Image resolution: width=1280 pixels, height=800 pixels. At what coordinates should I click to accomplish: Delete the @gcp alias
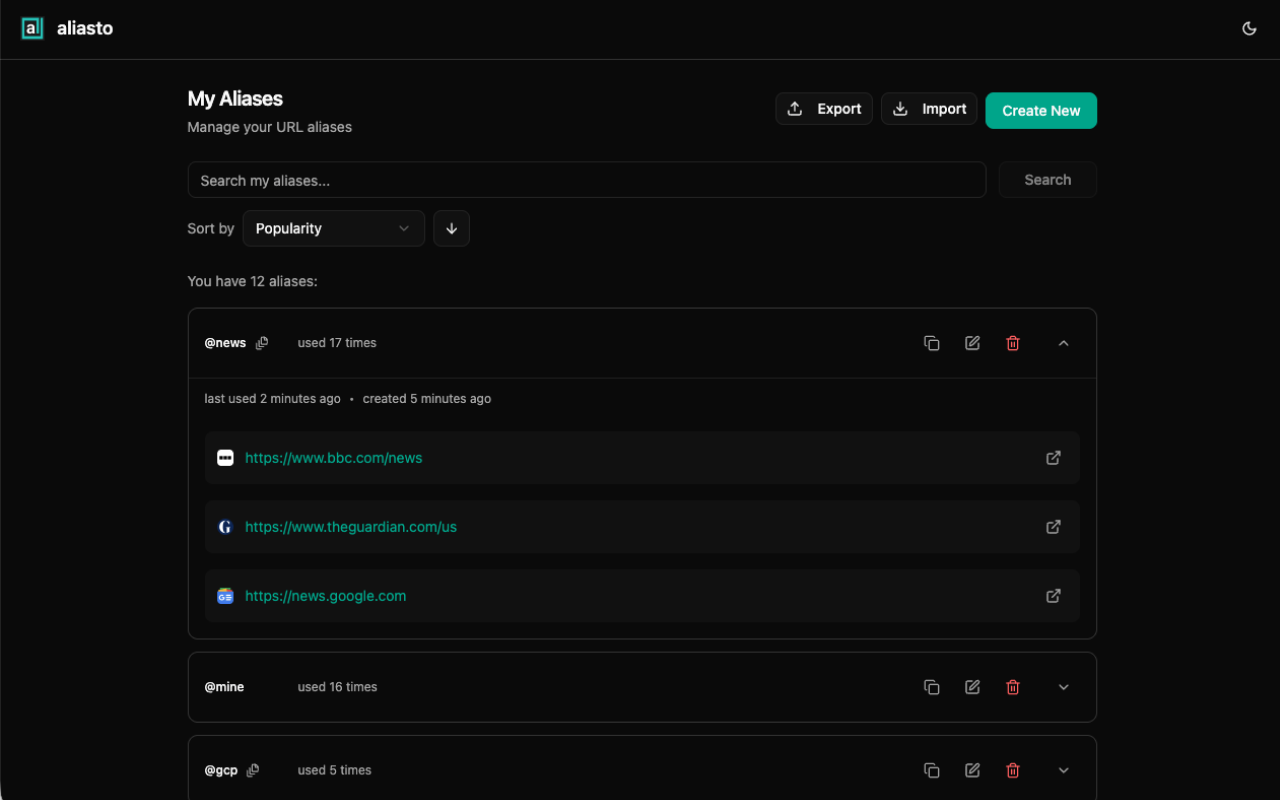pyautogui.click(x=1013, y=770)
